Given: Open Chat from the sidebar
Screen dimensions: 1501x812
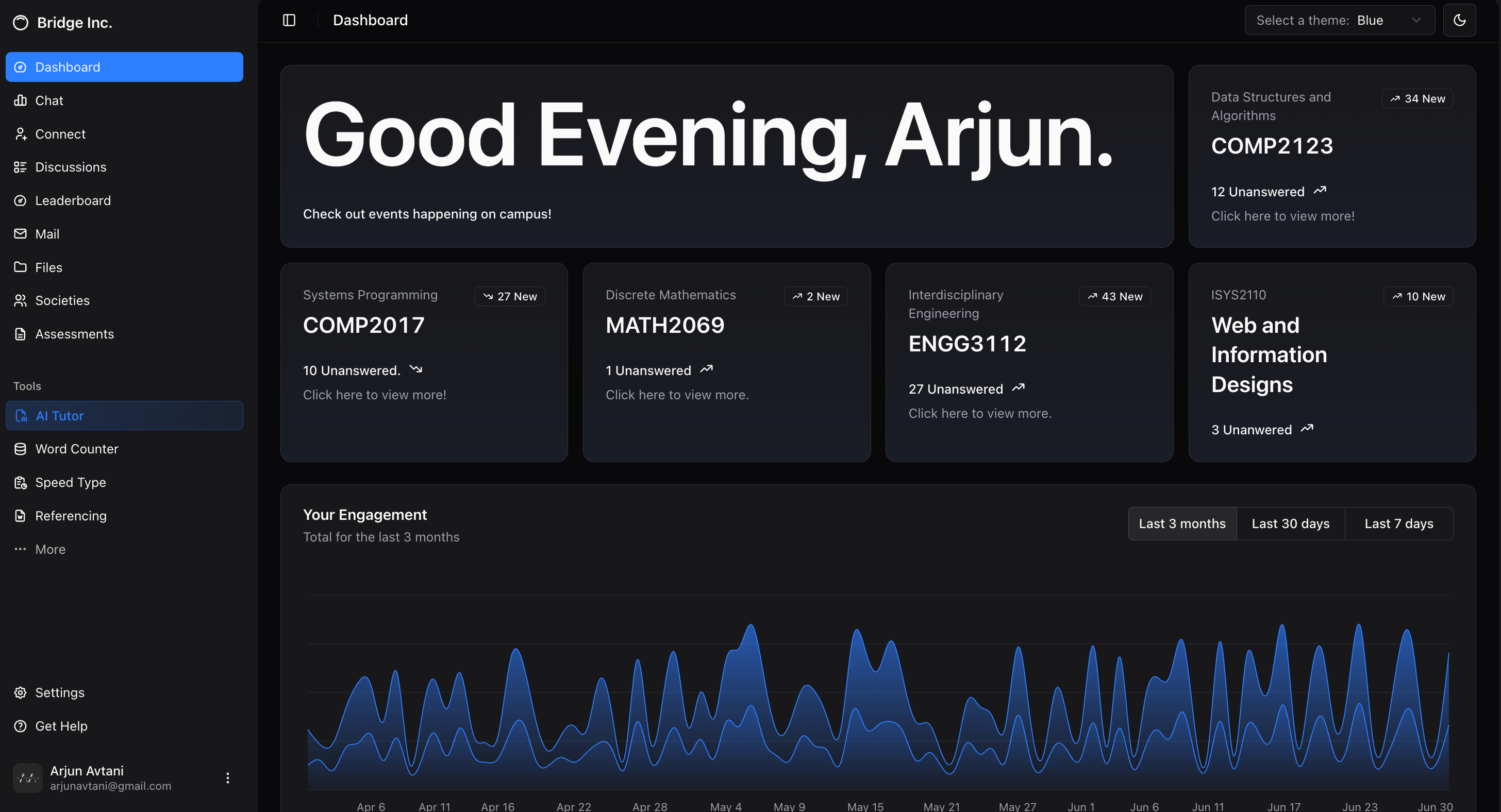Looking at the screenshot, I should click(x=49, y=101).
